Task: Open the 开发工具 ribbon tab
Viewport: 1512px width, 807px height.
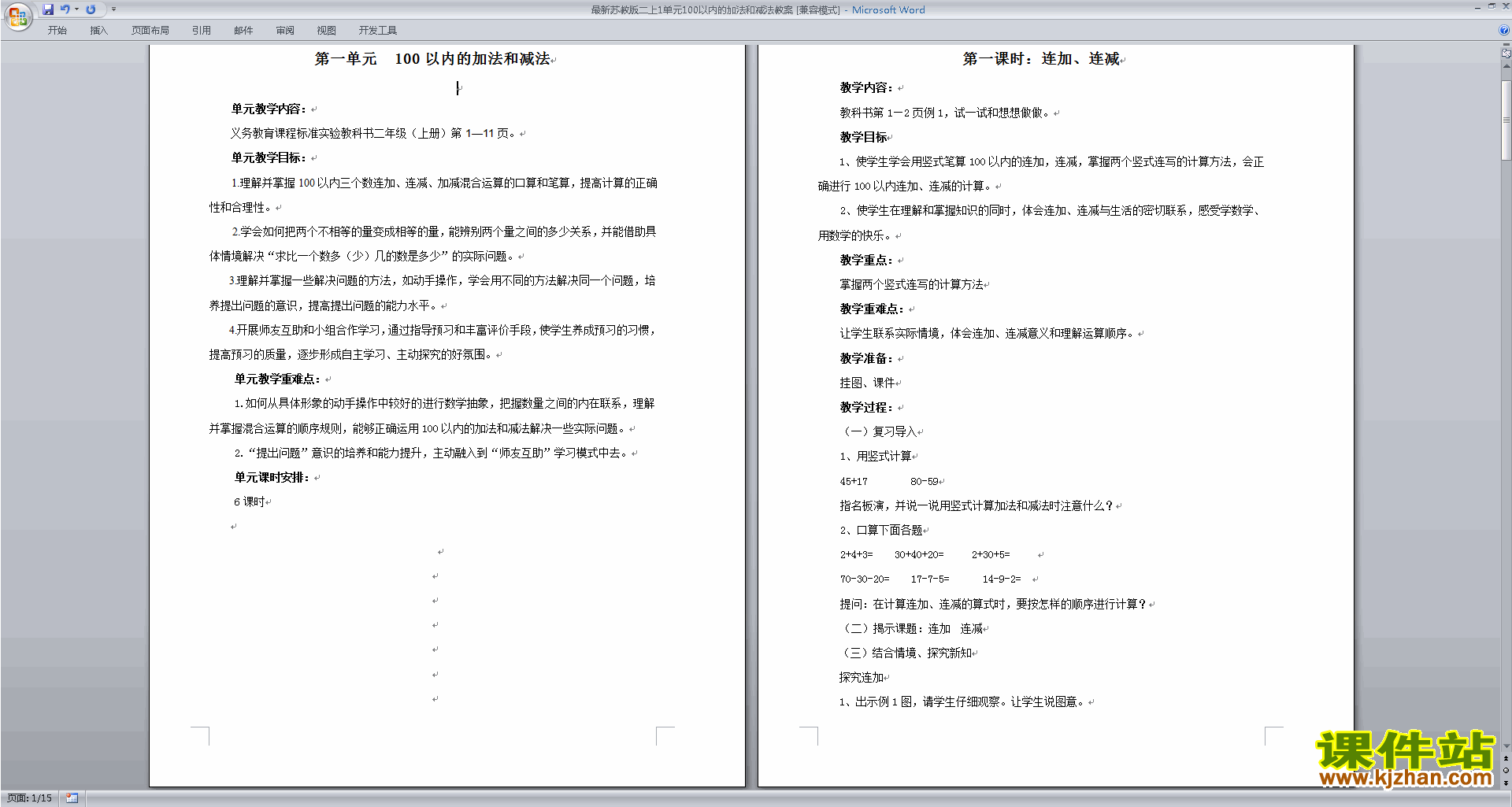Action: (x=378, y=31)
